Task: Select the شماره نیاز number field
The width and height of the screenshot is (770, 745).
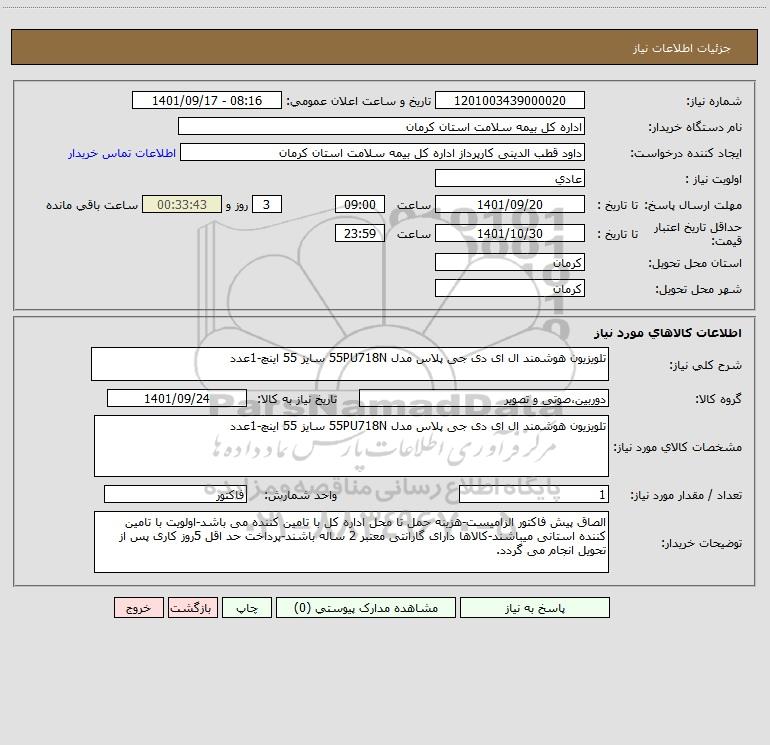Action: coord(510,101)
